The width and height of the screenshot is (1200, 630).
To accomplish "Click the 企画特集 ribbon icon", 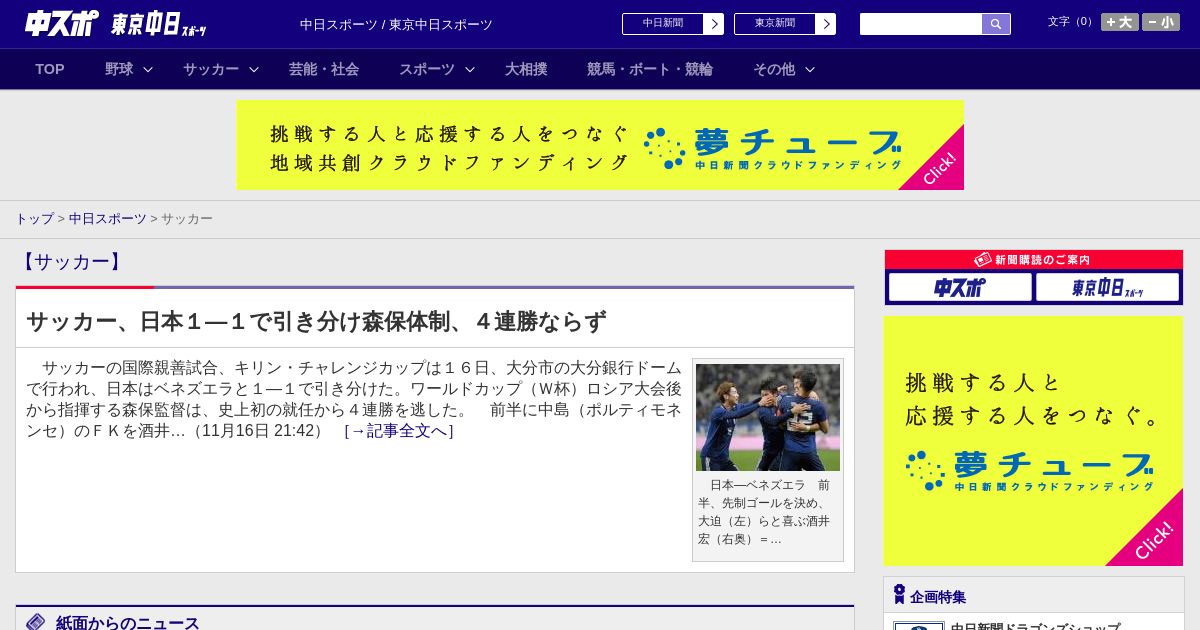I will (899, 594).
